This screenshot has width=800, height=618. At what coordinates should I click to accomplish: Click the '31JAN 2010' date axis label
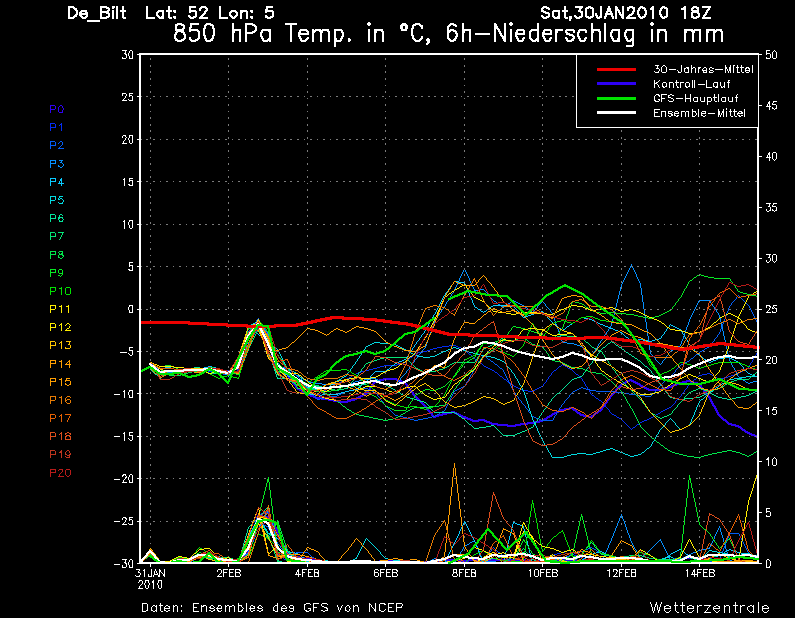[151, 579]
